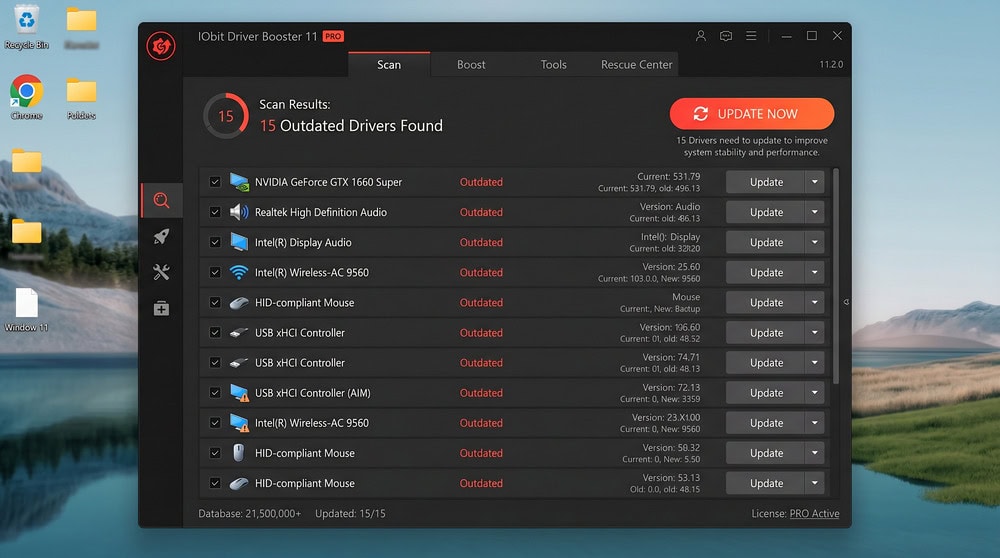Open dropdown arrow for Wireless-AC 9560 version 25.60
Viewport: 1000px width, 558px height.
click(x=814, y=272)
